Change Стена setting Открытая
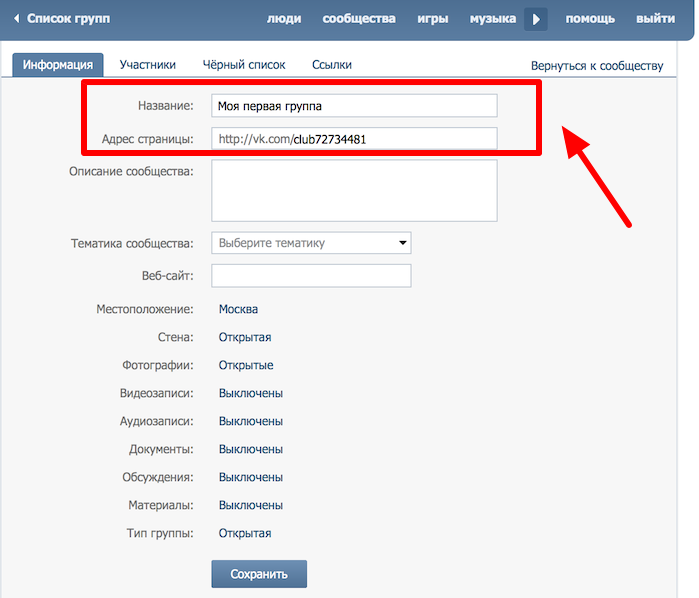This screenshot has height=598, width=699. pyautogui.click(x=245, y=338)
